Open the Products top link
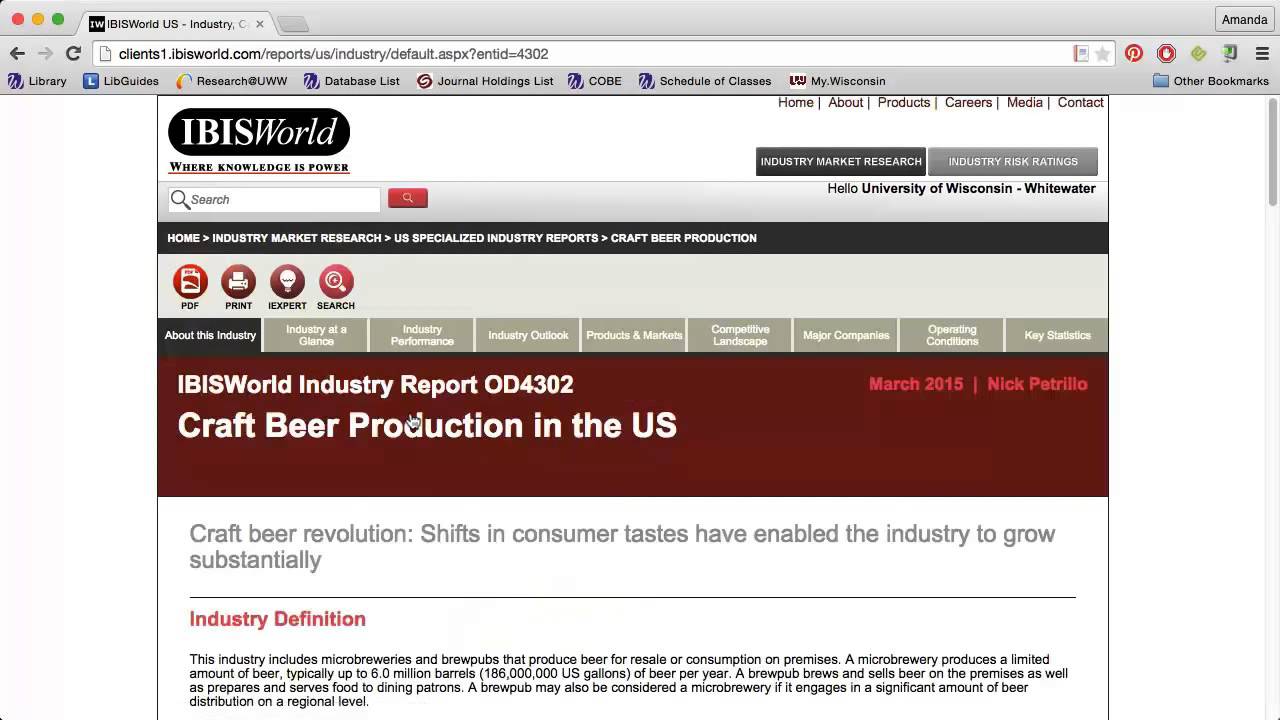Image resolution: width=1280 pixels, height=720 pixels. click(904, 102)
